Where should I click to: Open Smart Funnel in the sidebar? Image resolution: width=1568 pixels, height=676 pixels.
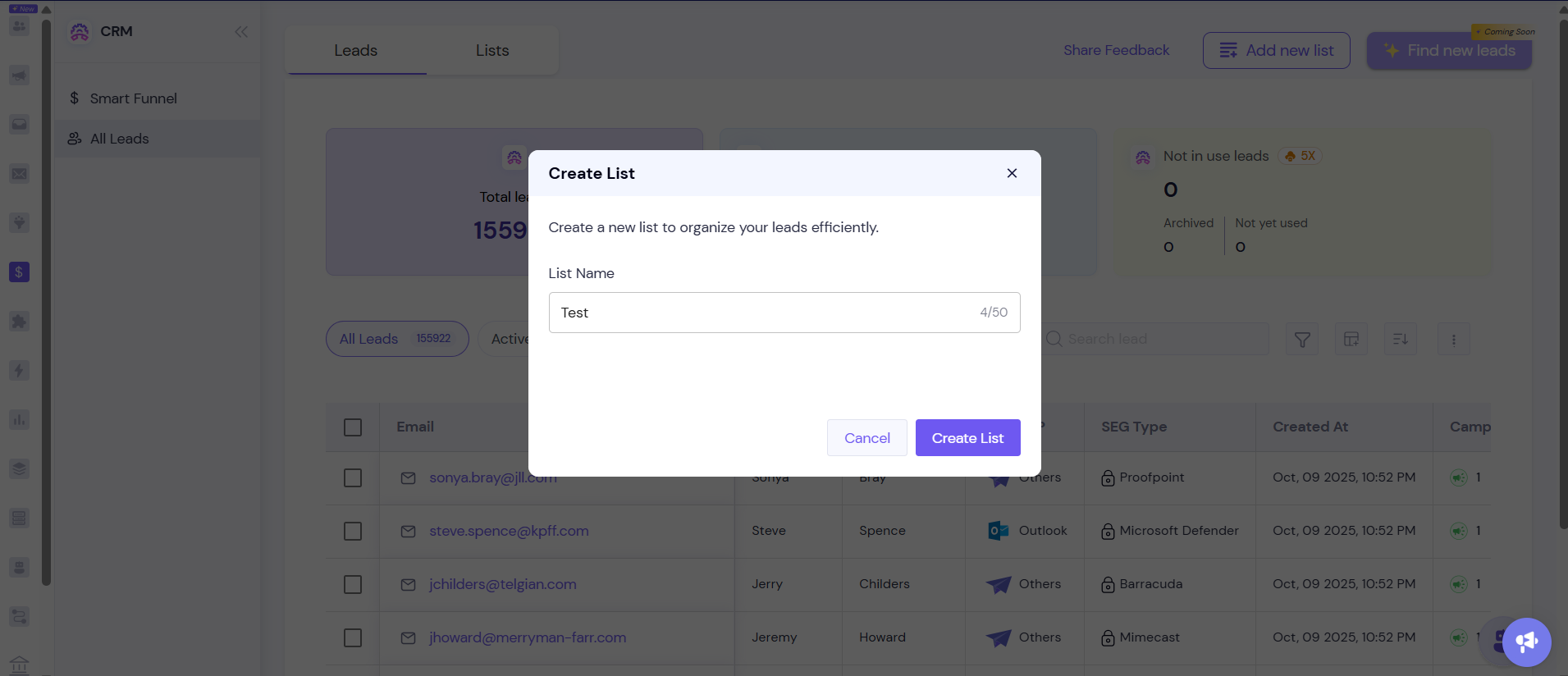pyautogui.click(x=133, y=98)
